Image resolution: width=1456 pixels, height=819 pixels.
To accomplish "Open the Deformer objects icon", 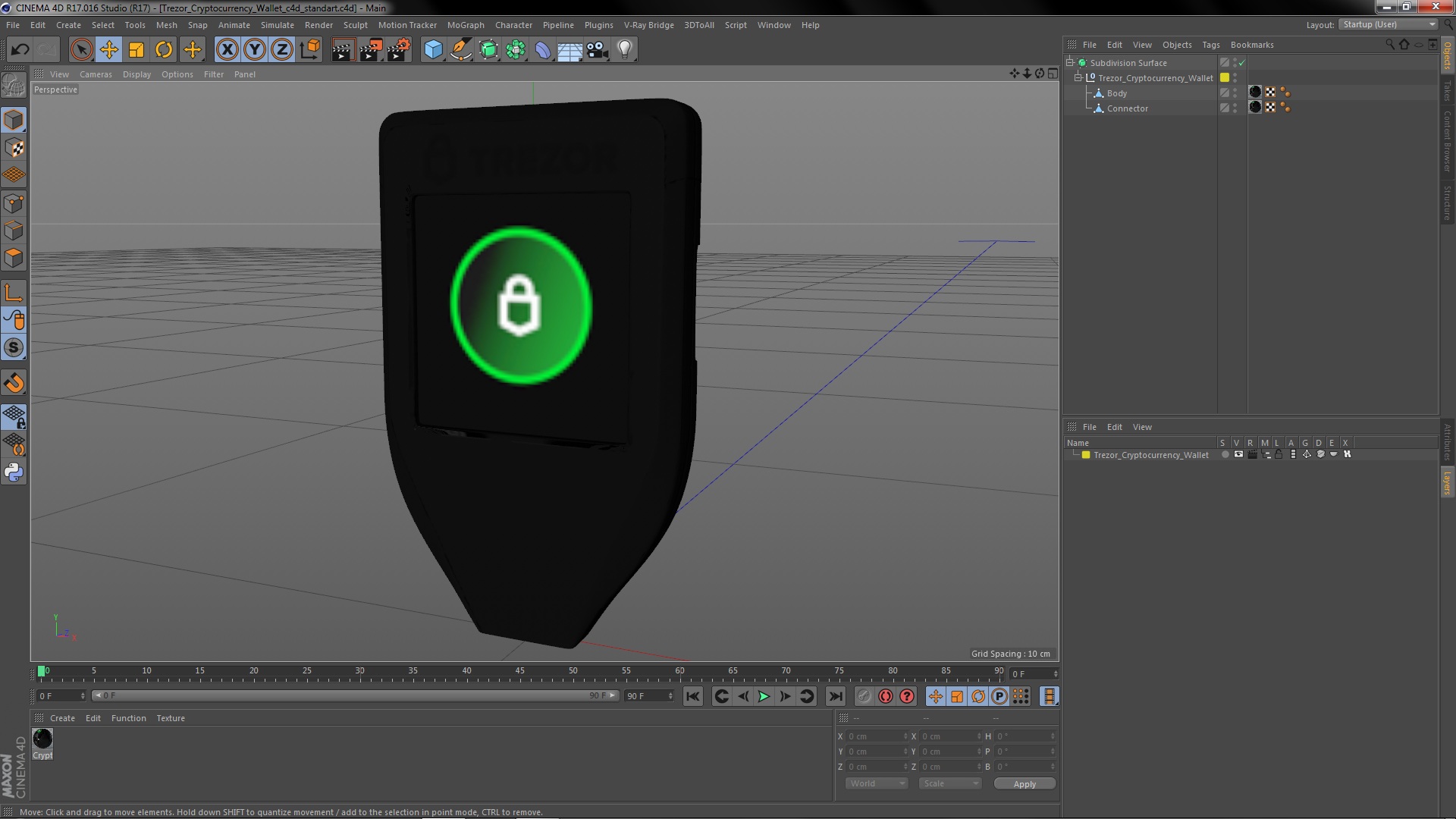I will click(x=543, y=50).
